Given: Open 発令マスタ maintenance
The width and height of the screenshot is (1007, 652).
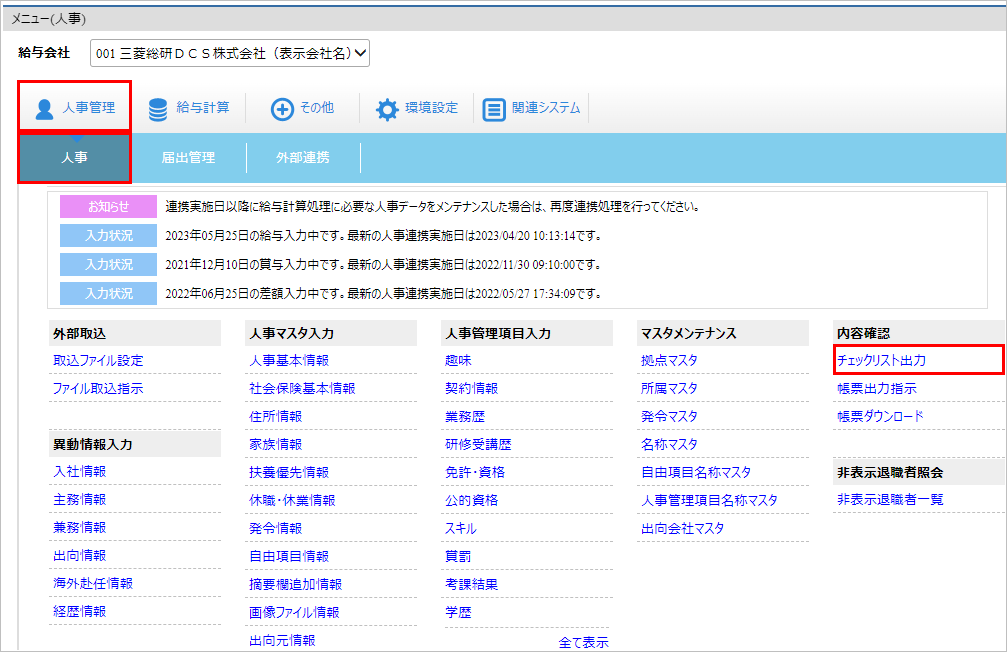Looking at the screenshot, I should [669, 416].
